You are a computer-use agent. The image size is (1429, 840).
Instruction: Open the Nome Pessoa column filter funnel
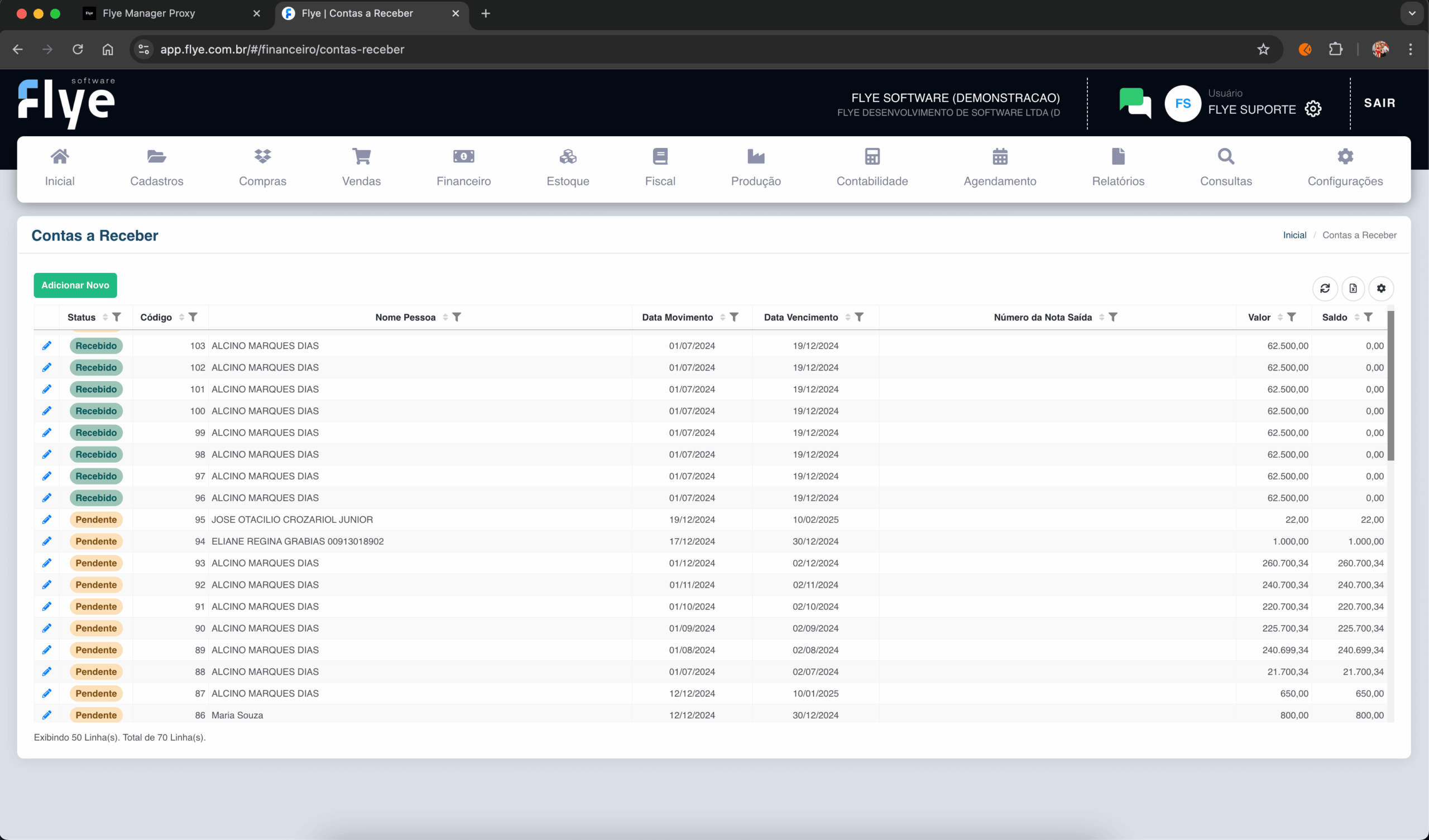pos(457,317)
